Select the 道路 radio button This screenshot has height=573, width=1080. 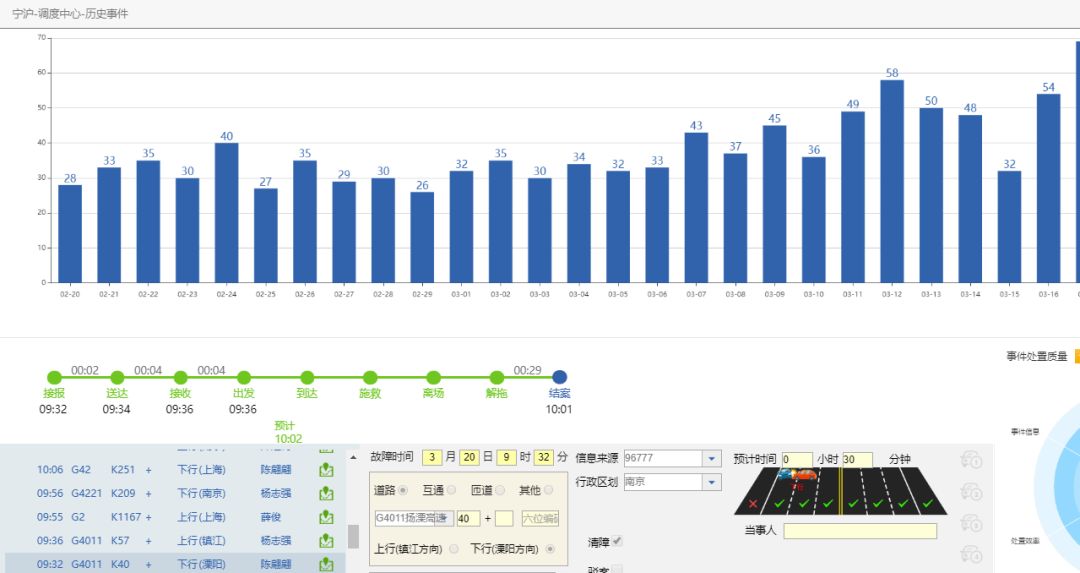(x=404, y=490)
